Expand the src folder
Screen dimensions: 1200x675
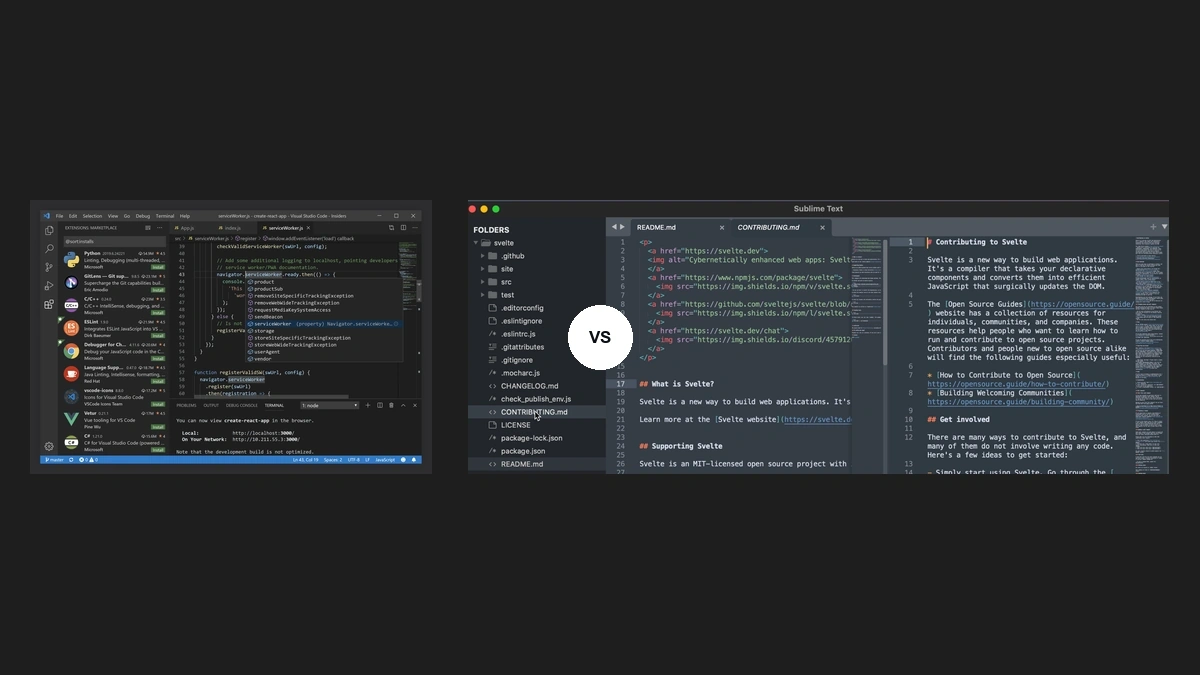point(483,282)
